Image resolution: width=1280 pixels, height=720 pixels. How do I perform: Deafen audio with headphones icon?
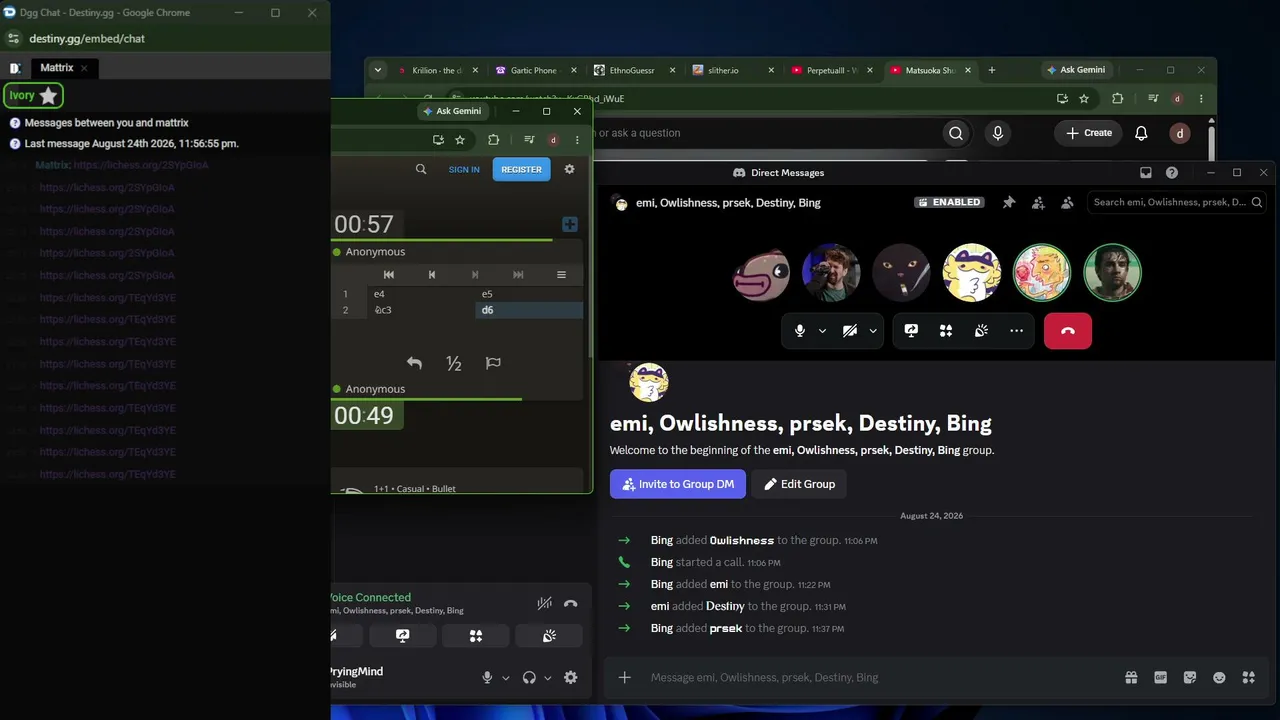tap(529, 677)
